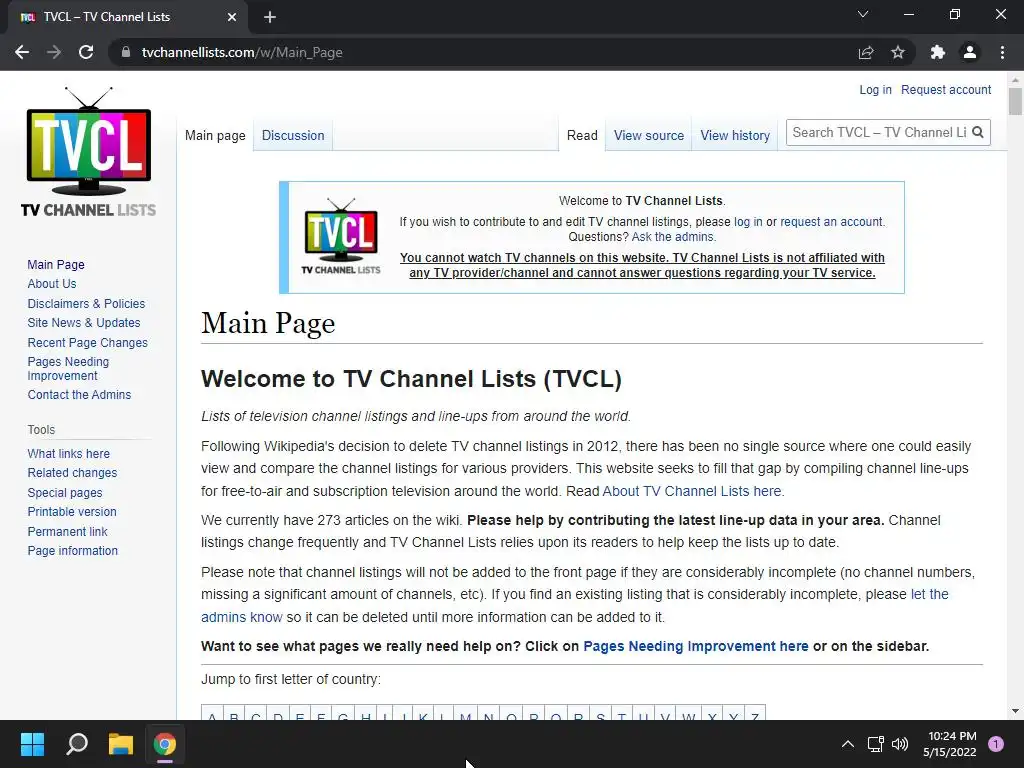Open Disclaimers & Policies in the sidebar
Image resolution: width=1024 pixels, height=768 pixels.
tap(86, 304)
